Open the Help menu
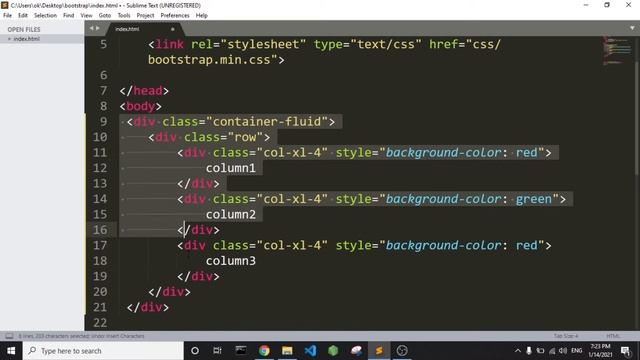Image resolution: width=640 pixels, height=360 pixels. (202, 16)
